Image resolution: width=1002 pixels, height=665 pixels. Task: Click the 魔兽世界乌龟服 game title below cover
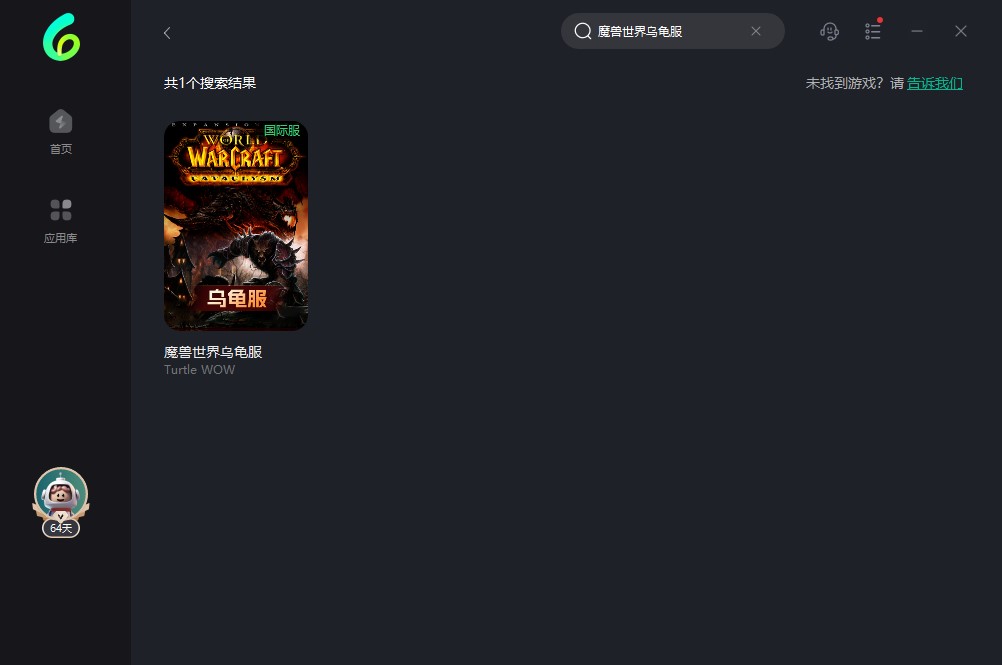[213, 352]
